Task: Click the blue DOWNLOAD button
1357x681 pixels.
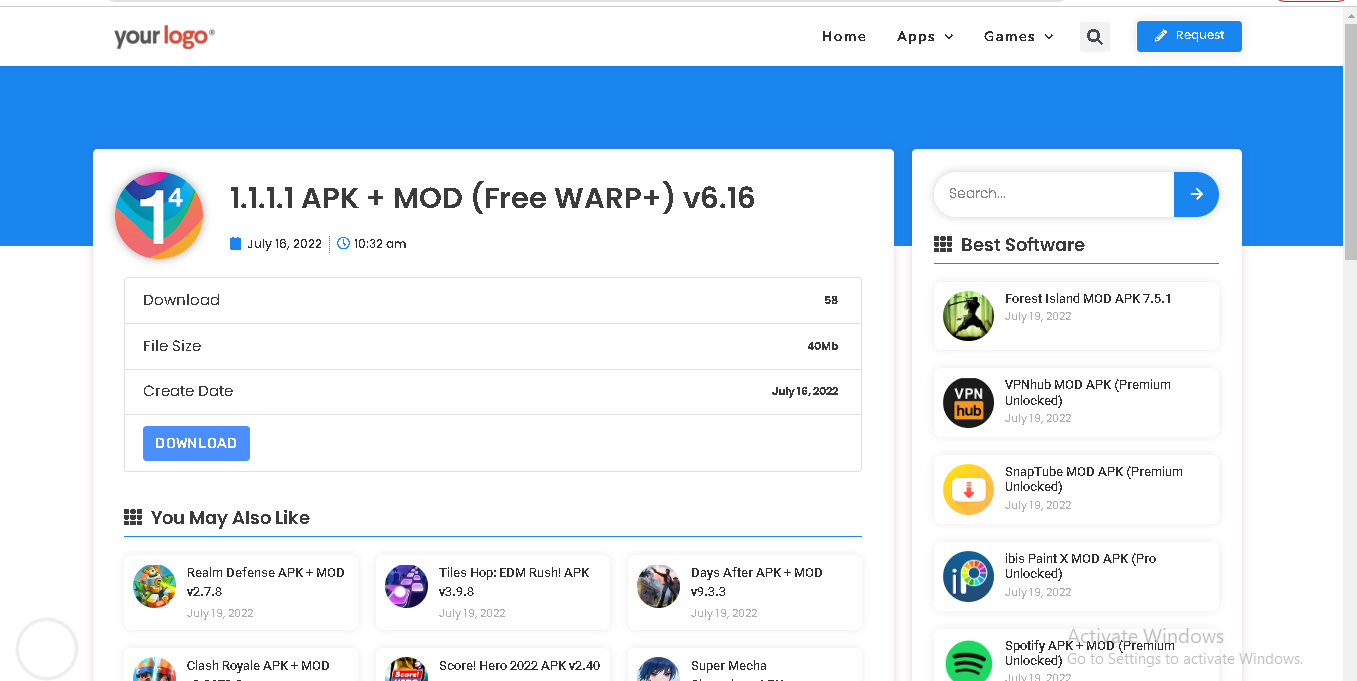Action: tap(196, 443)
